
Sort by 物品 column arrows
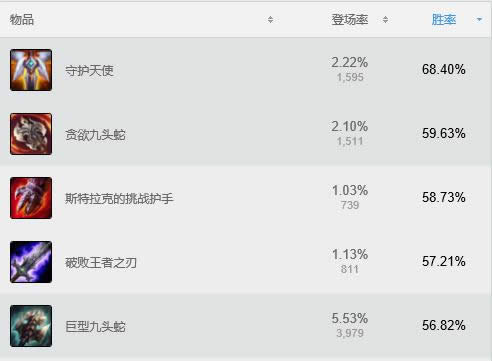click(x=270, y=20)
